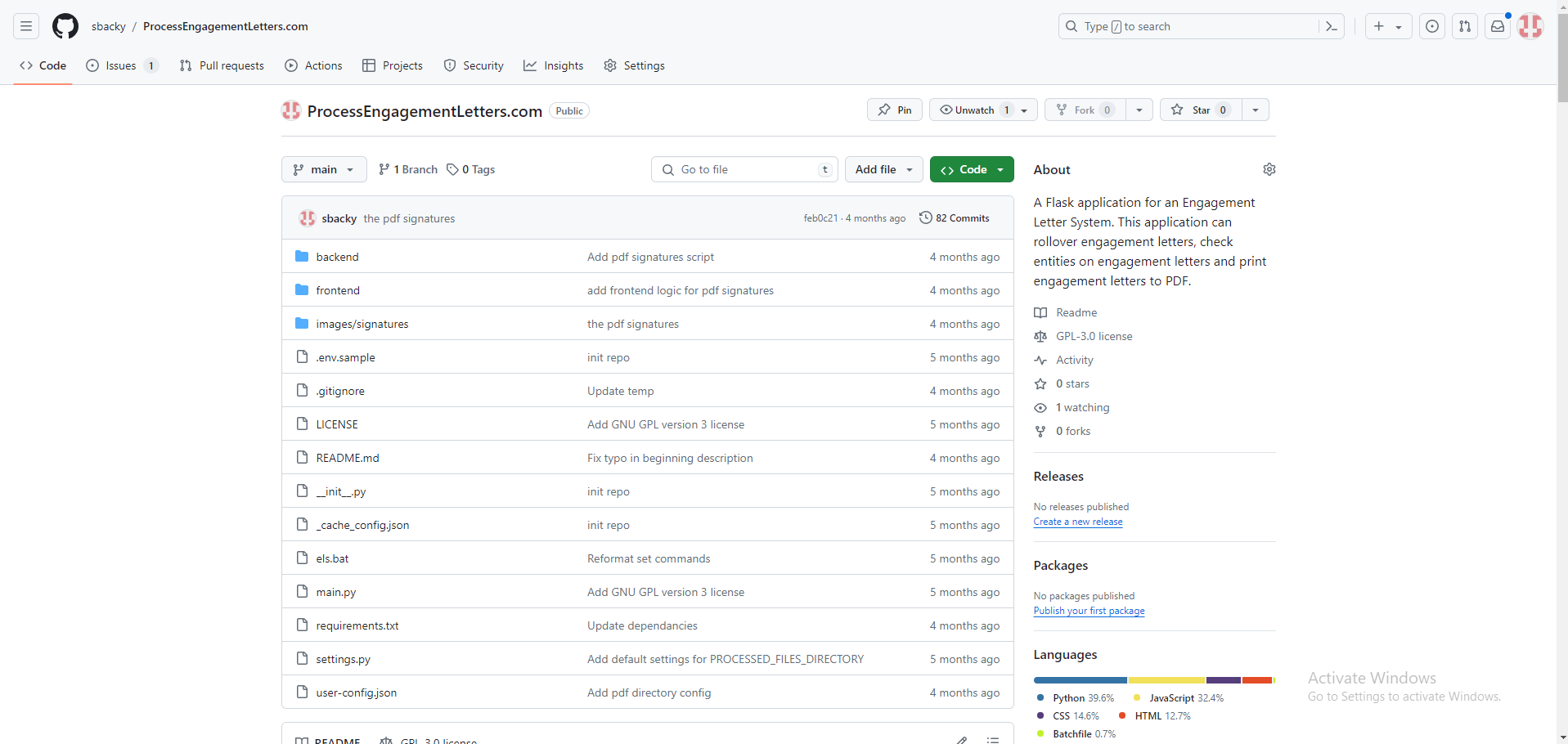Open commit hash feb0c21
Screen dimensions: 1568x744
pyautogui.click(x=820, y=218)
